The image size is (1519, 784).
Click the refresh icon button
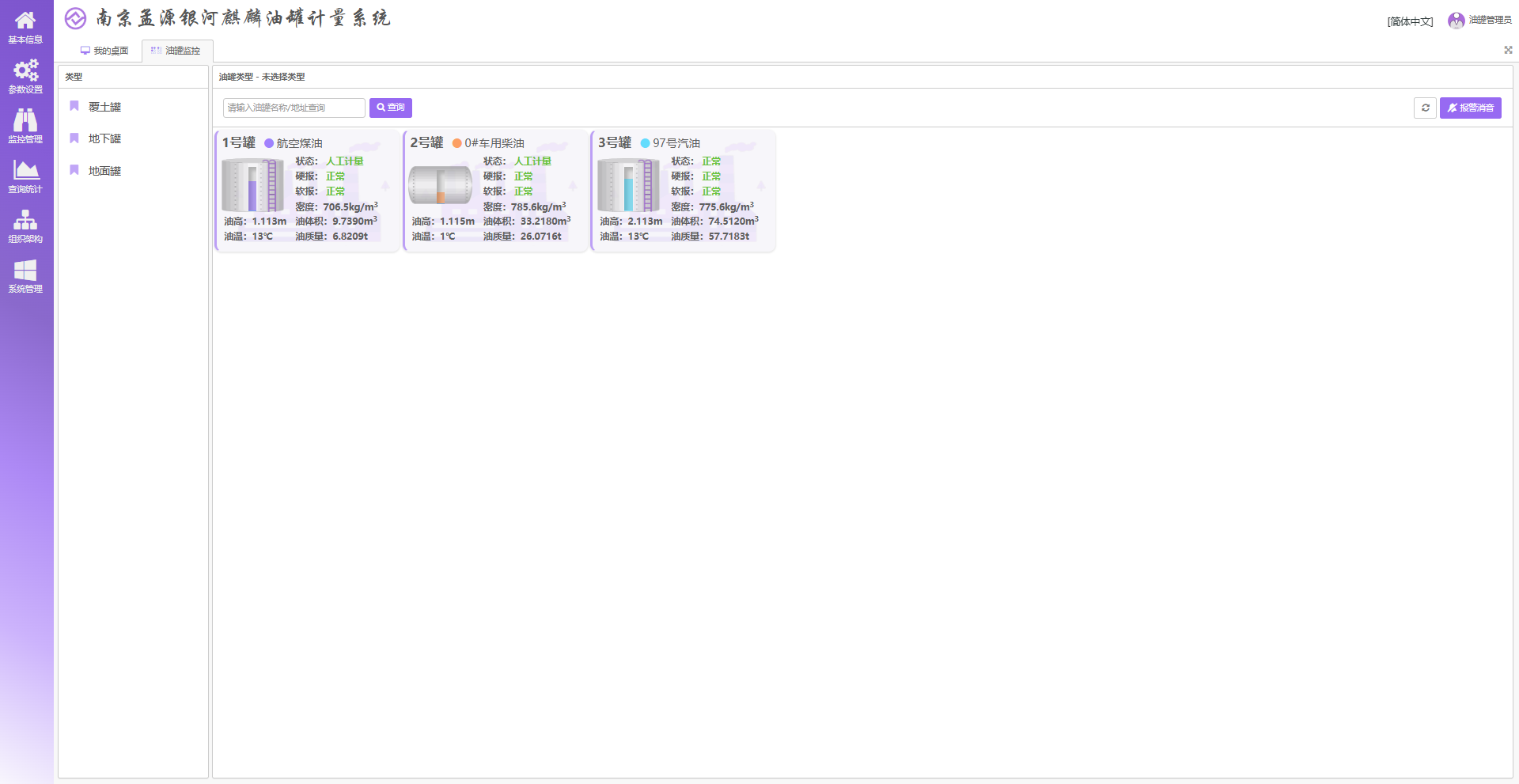pos(1425,108)
